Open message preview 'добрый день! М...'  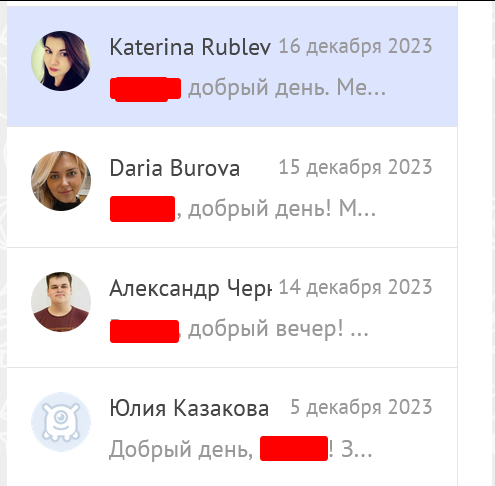pos(282,209)
